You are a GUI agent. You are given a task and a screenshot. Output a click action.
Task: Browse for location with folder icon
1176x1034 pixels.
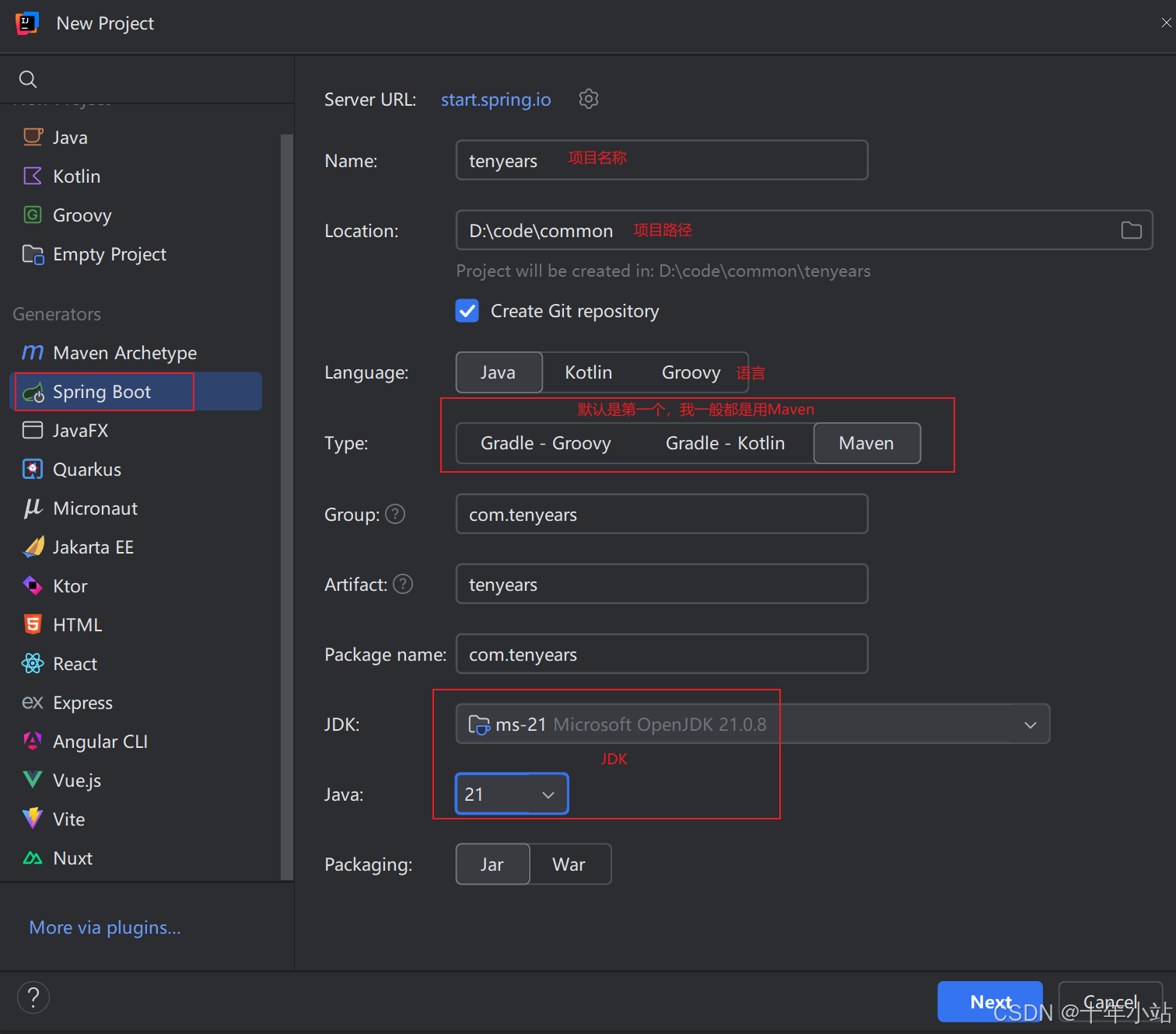(x=1131, y=230)
